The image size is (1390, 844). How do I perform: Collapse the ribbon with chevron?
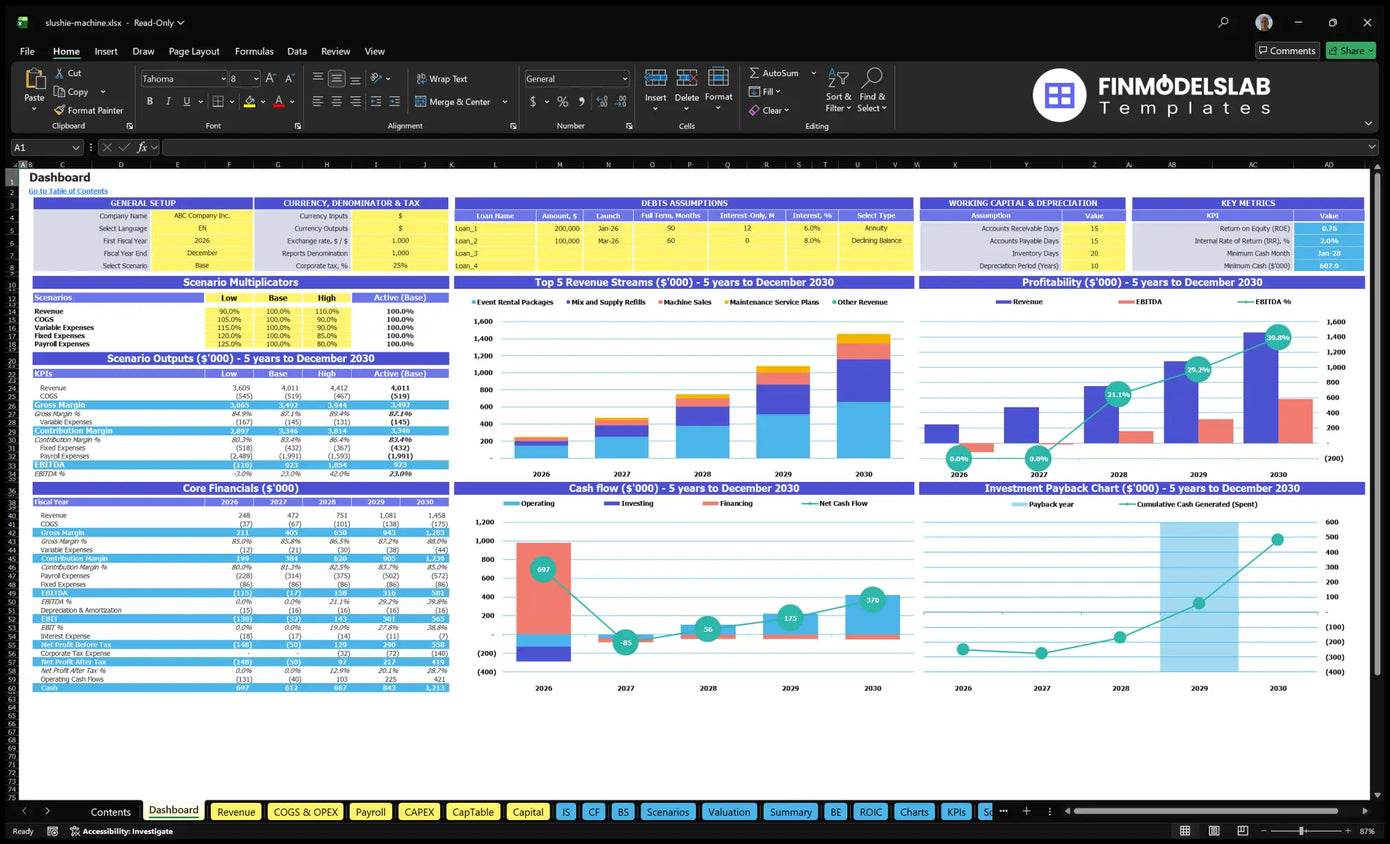coord(1368,123)
